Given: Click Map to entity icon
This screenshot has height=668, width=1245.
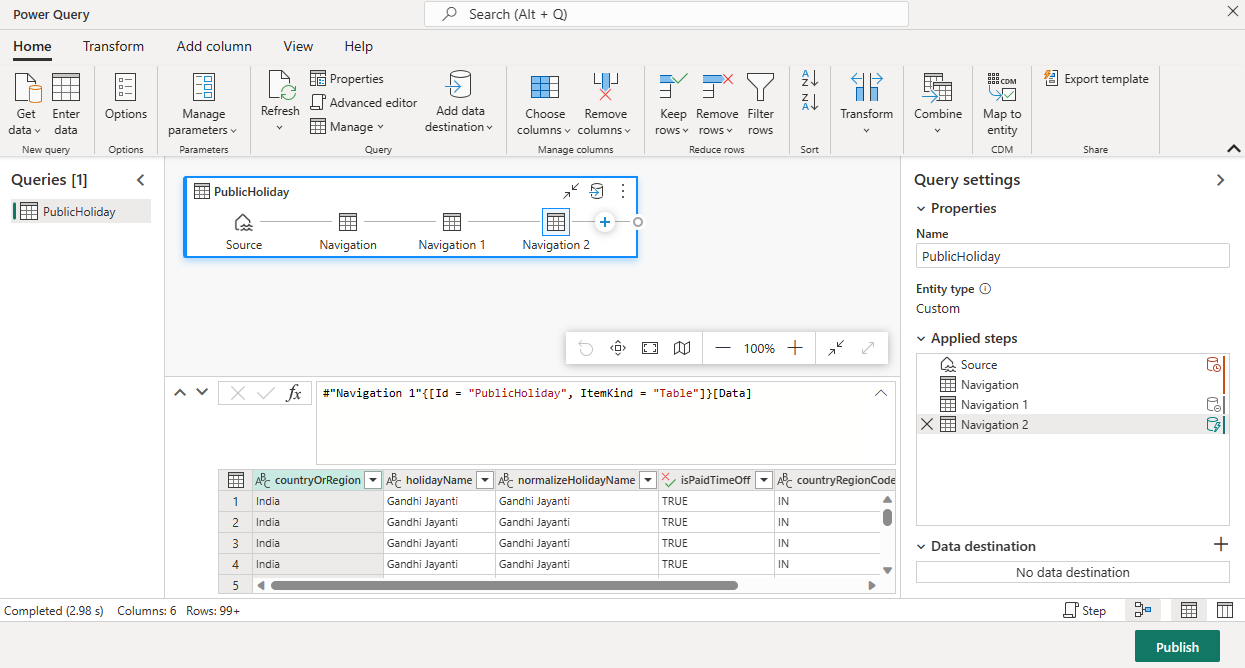Looking at the screenshot, I should tap(1001, 89).
